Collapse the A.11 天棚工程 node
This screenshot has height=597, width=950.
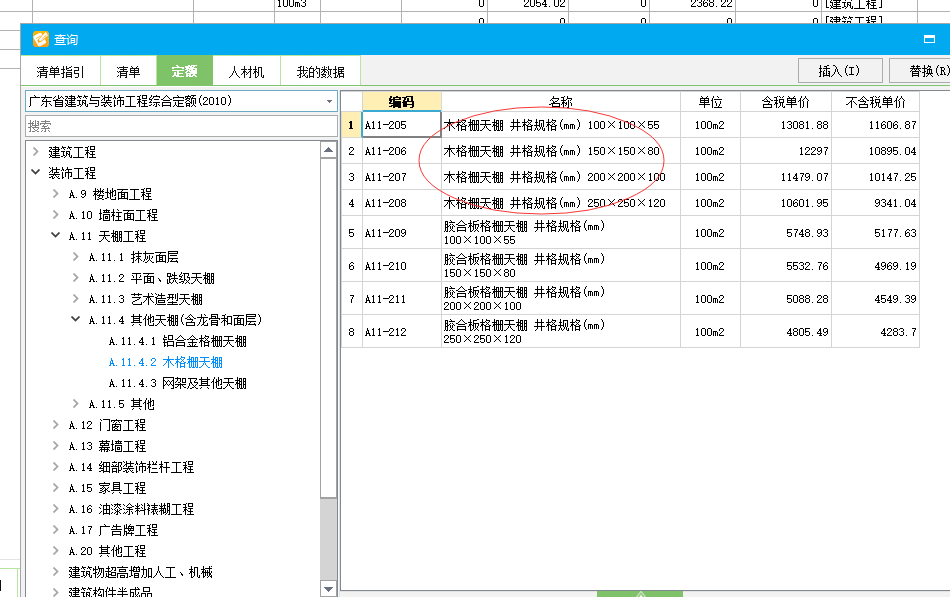56,236
